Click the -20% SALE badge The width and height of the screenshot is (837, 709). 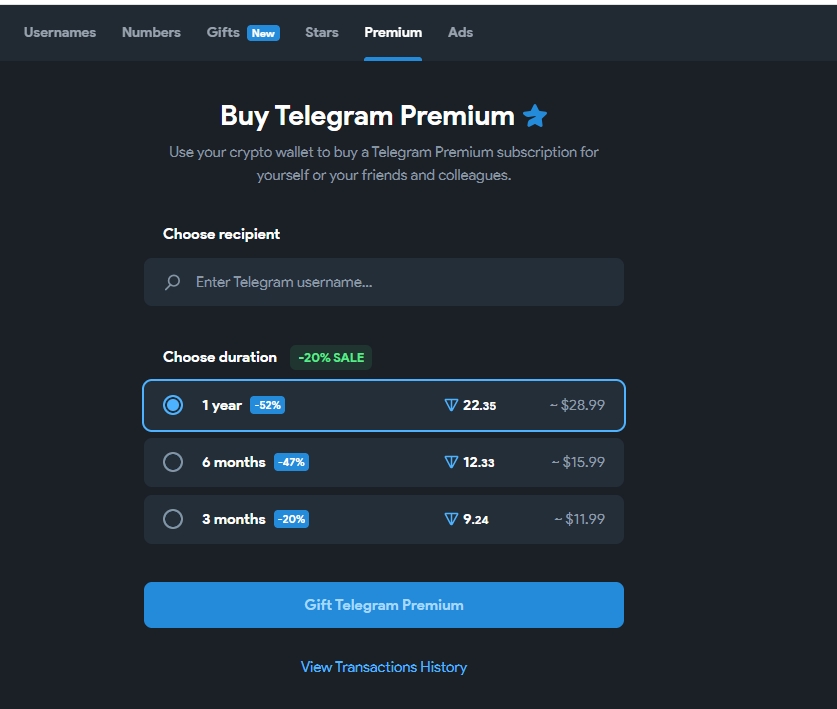(x=331, y=357)
